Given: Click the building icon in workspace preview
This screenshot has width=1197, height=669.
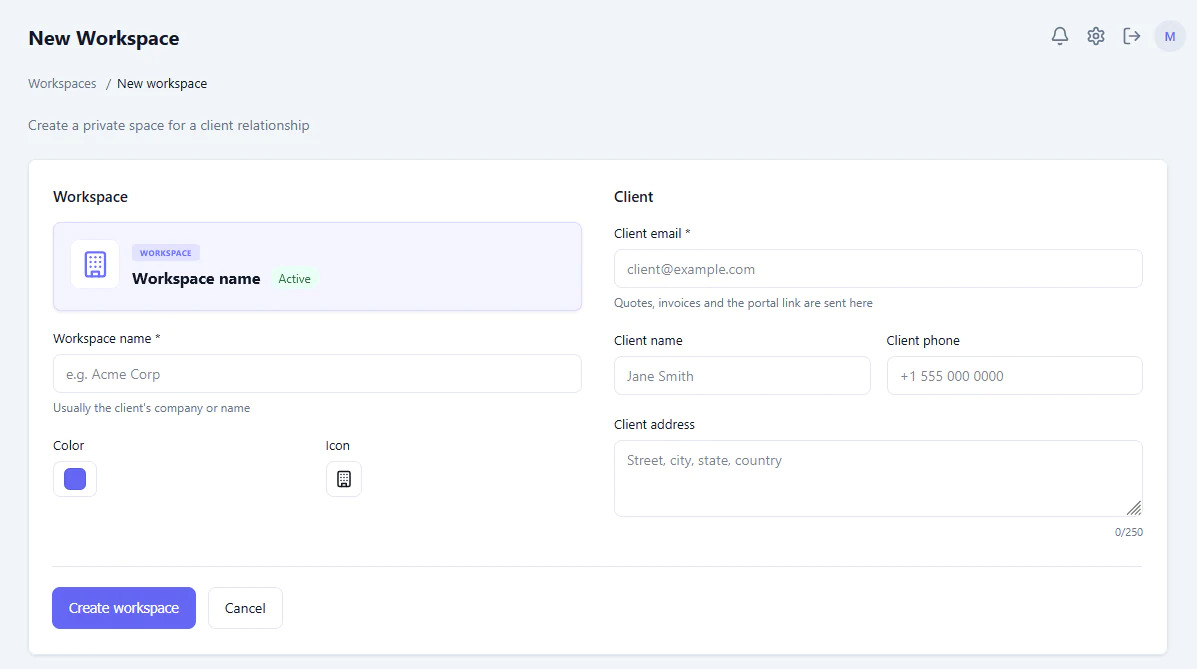Looking at the screenshot, I should (95, 264).
